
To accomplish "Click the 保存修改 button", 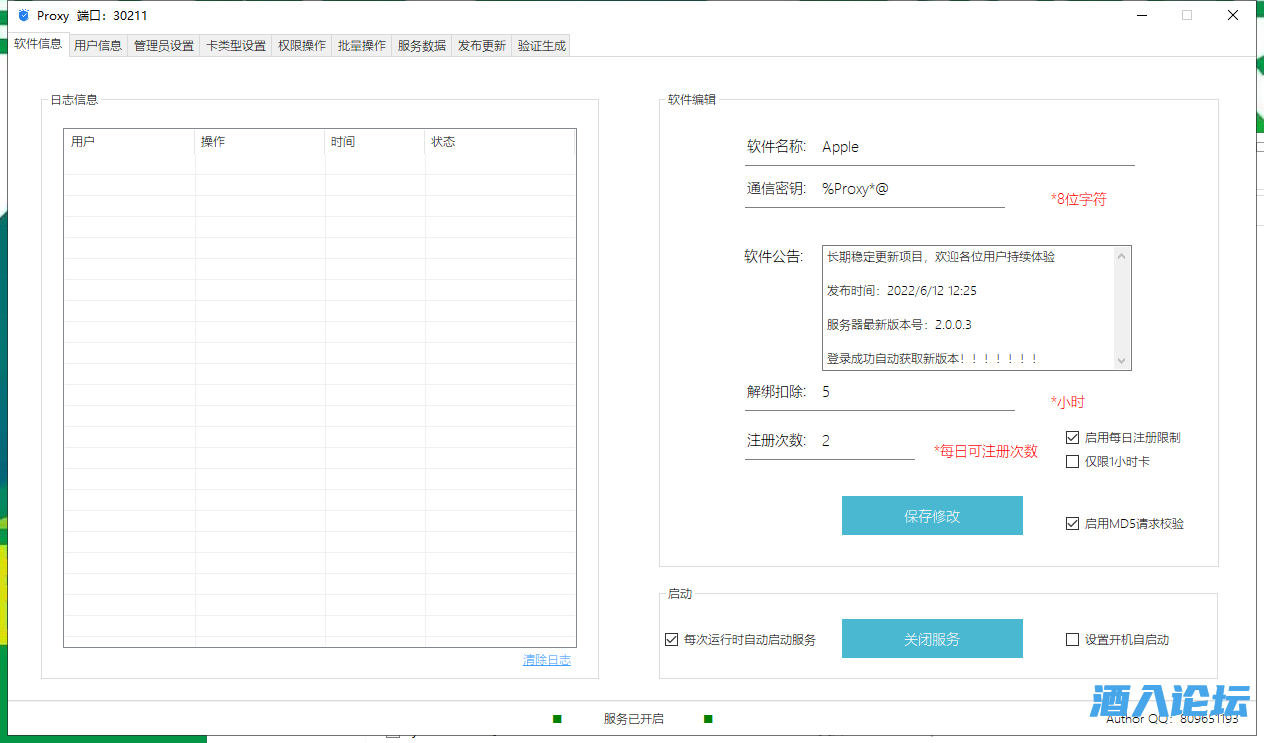I will (x=932, y=516).
